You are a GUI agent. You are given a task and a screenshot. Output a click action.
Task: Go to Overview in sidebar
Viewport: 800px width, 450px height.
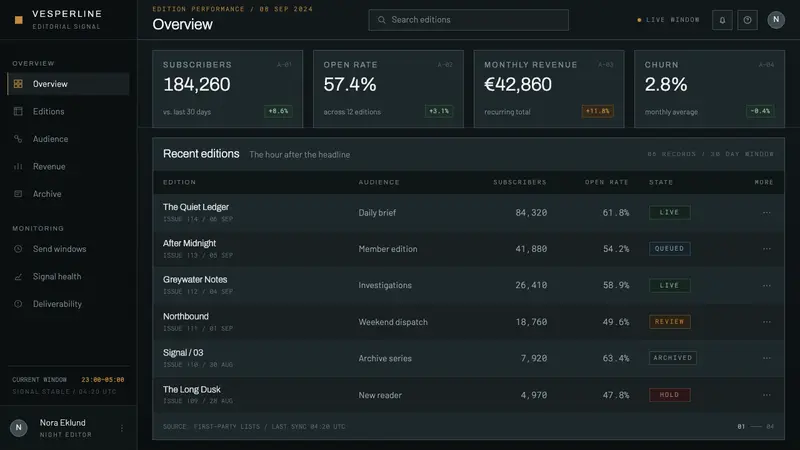click(x=68, y=84)
